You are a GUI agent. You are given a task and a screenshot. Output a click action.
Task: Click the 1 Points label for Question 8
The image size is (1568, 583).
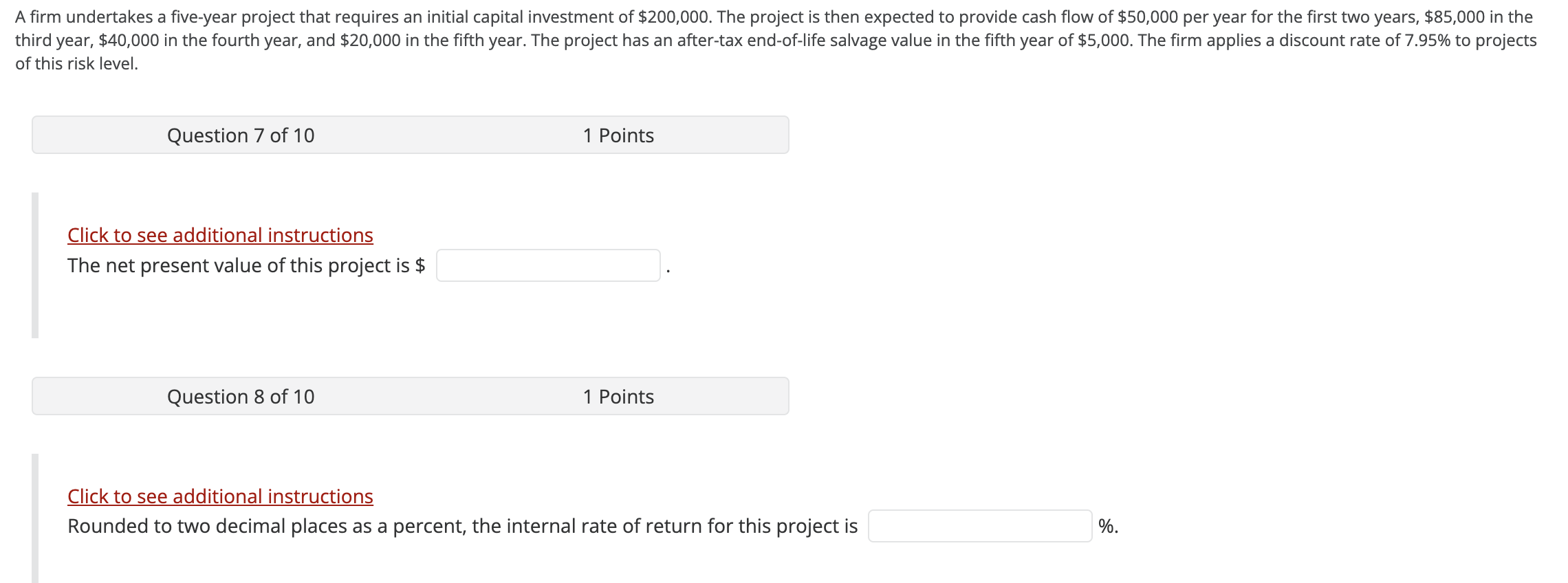tap(618, 397)
